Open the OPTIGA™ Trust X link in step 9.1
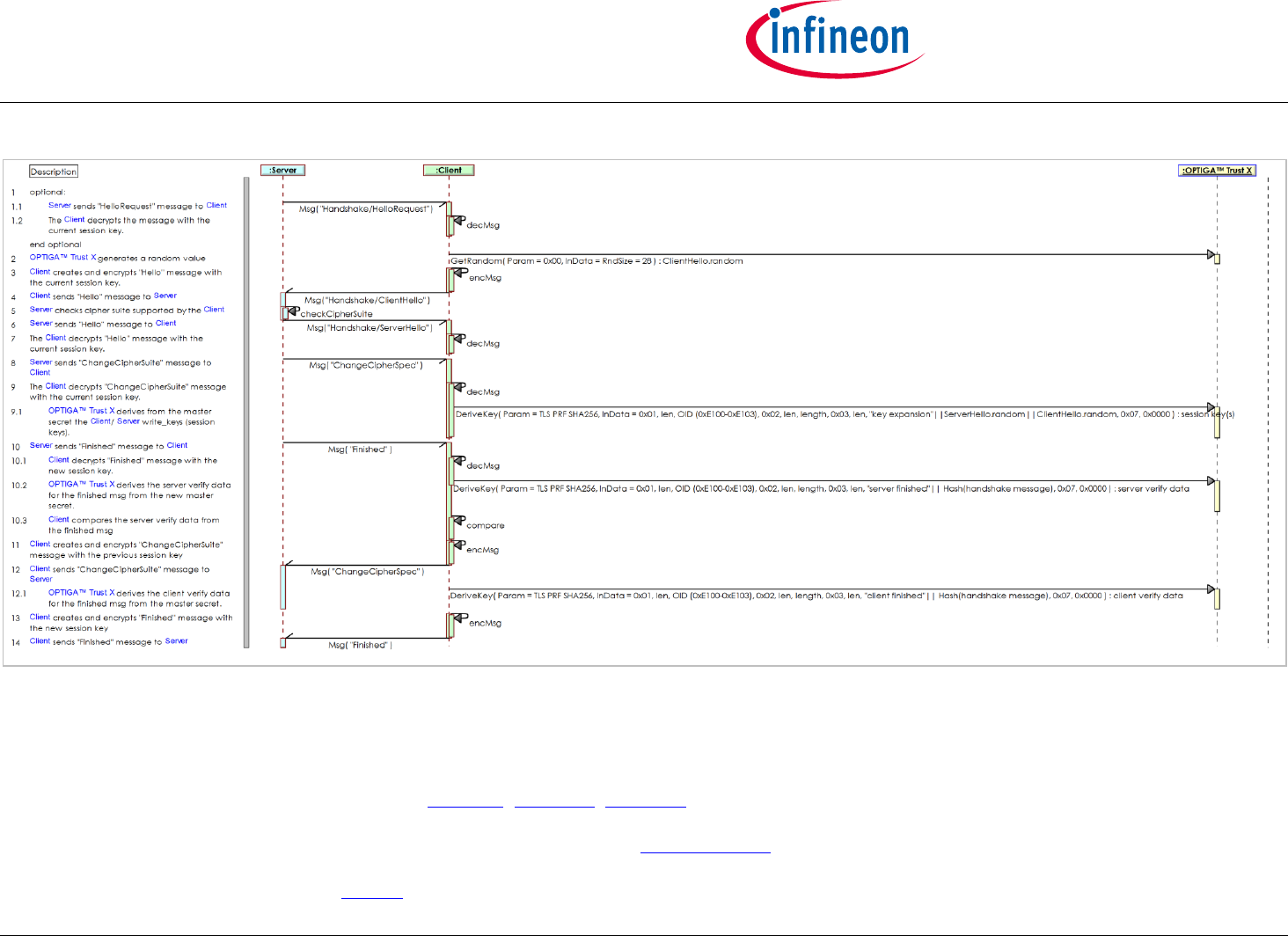 pyautogui.click(x=82, y=411)
